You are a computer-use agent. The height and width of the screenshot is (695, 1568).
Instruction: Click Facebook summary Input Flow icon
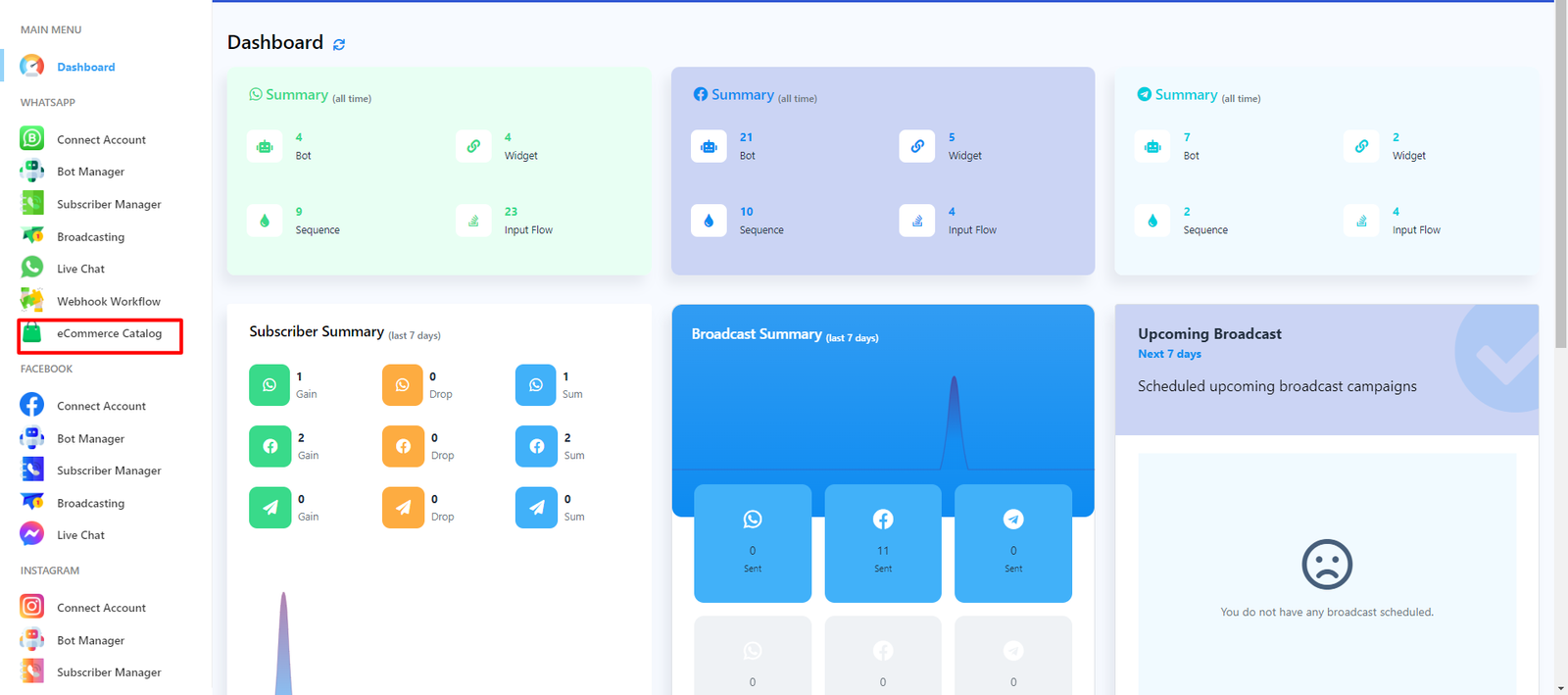point(917,221)
